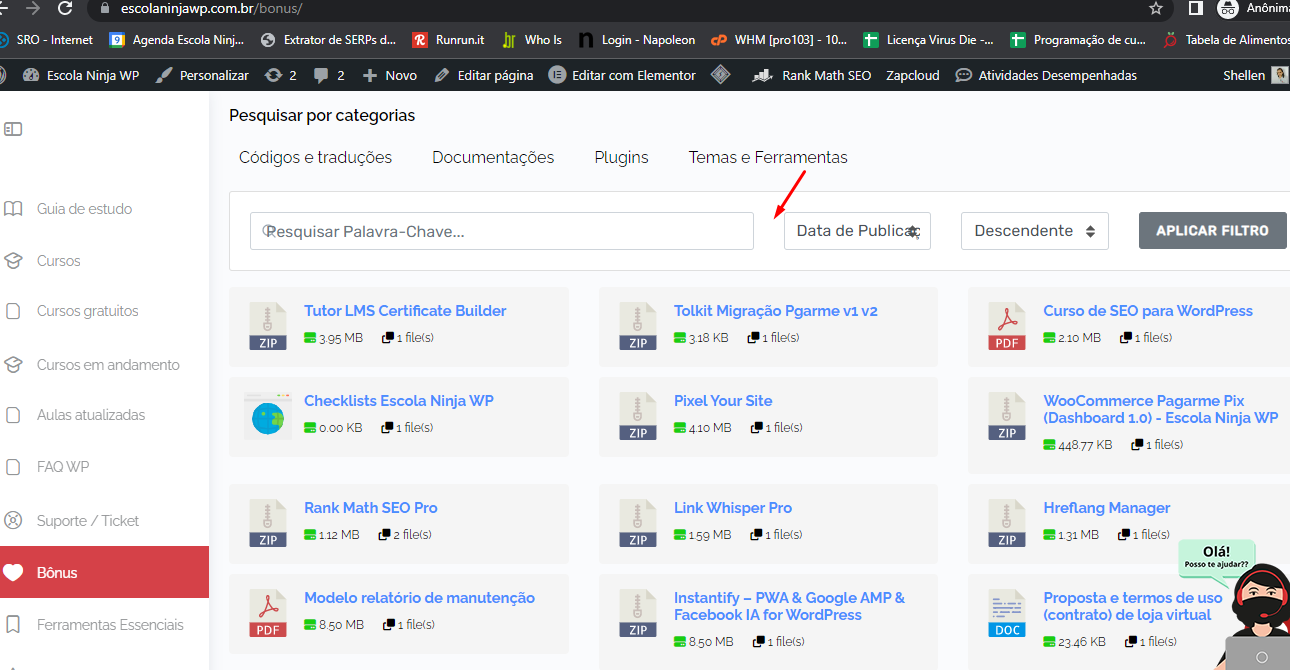This screenshot has height=670, width=1290.
Task: Select Plugins category
Action: pyautogui.click(x=621, y=157)
